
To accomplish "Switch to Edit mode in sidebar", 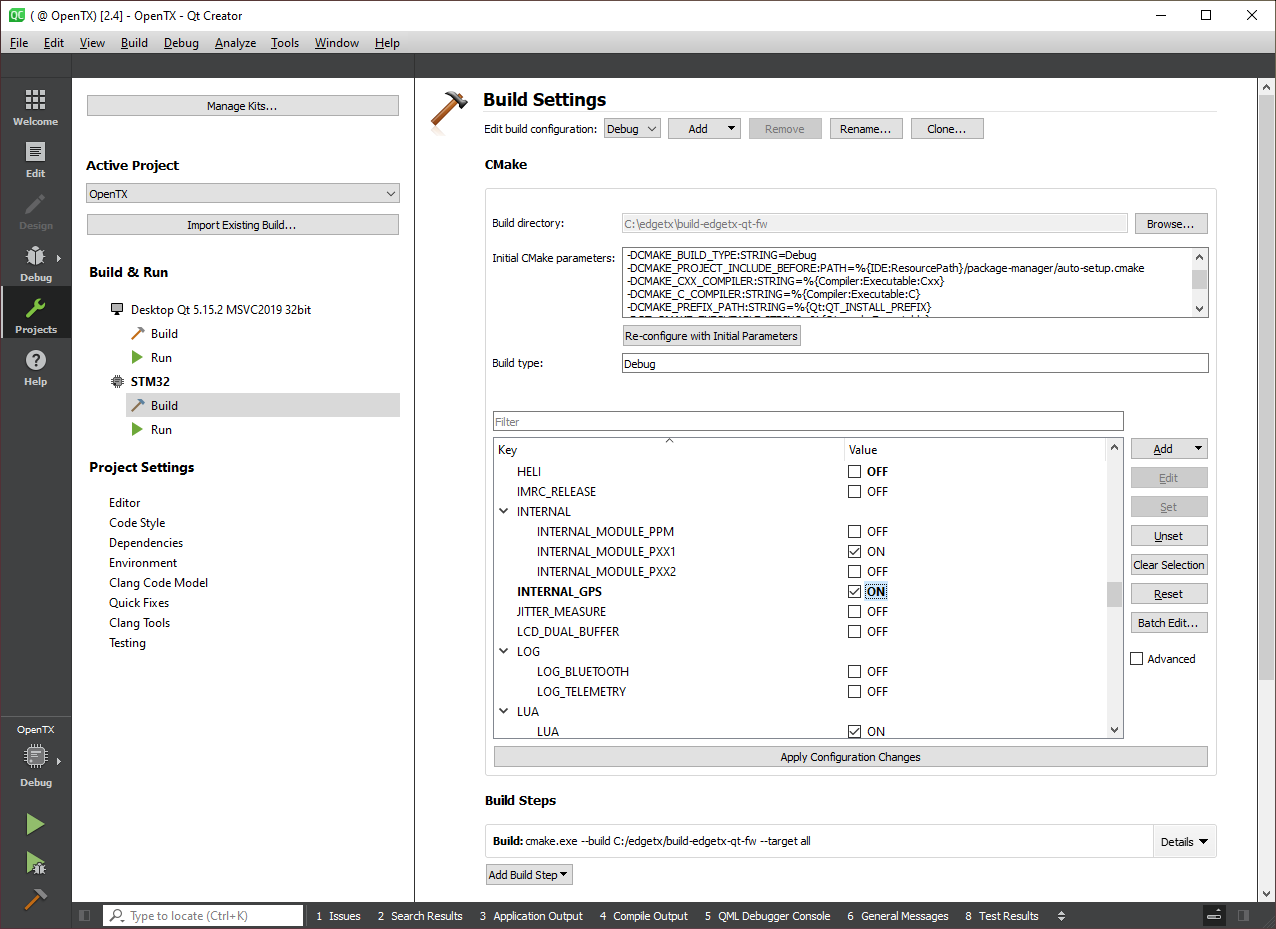I will tap(35, 159).
